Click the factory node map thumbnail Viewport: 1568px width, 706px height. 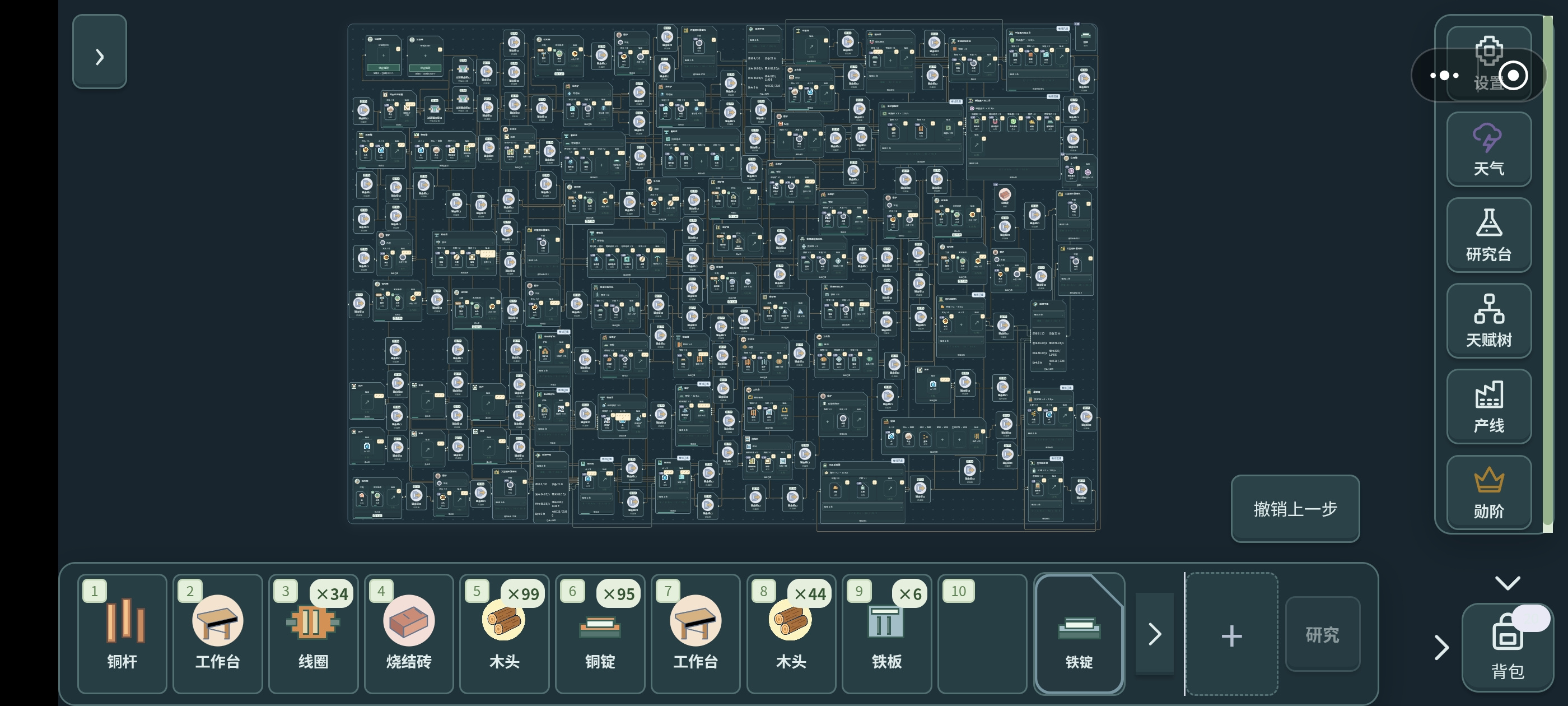pyautogui.click(x=722, y=274)
